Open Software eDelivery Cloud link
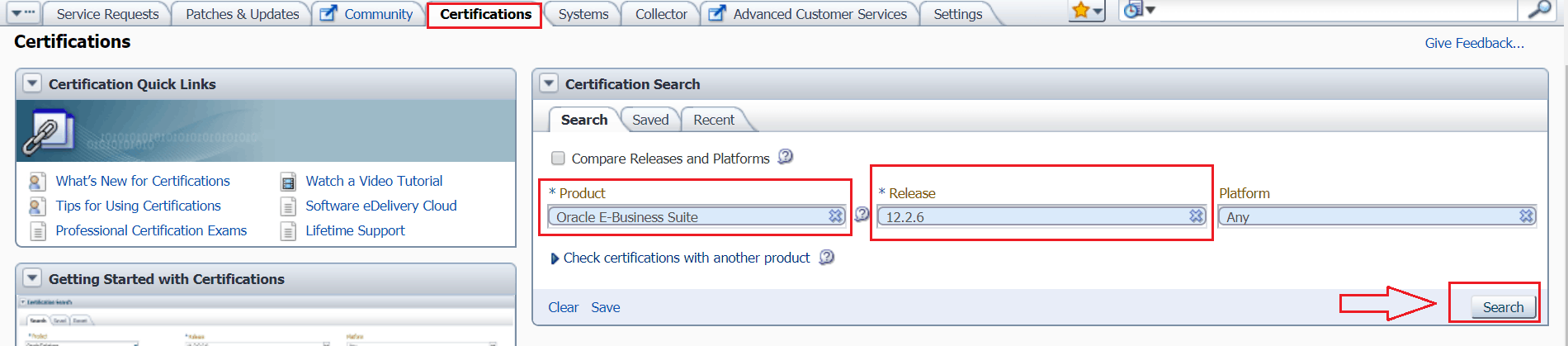Screen dimensions: 1568x346 coord(380,206)
